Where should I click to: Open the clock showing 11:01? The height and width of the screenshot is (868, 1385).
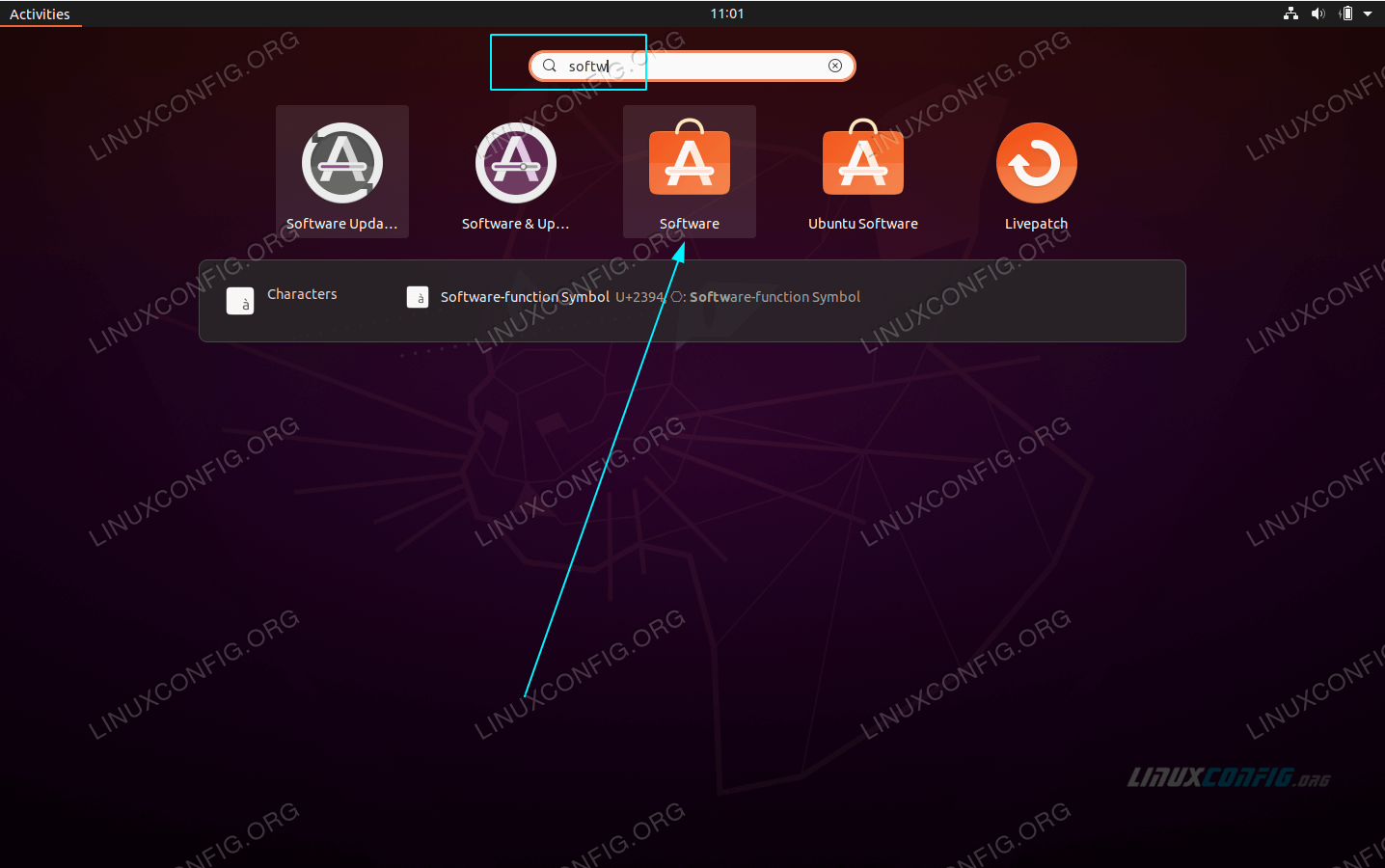point(727,14)
